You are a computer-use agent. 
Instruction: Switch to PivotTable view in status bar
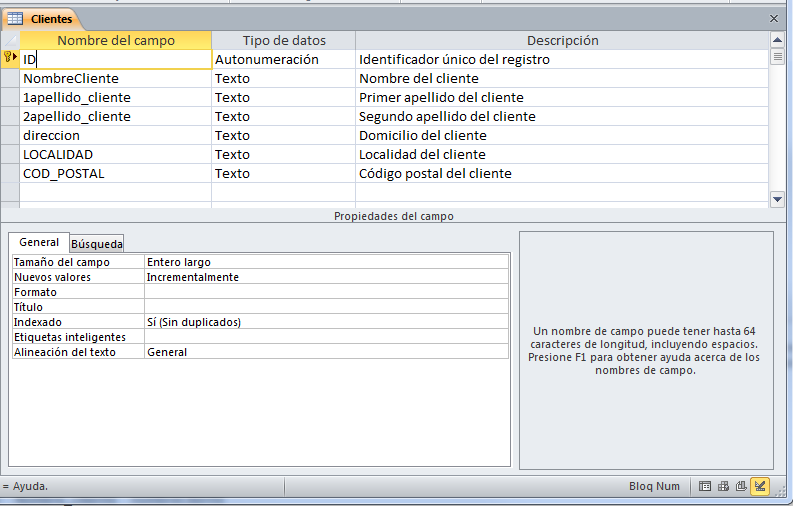click(724, 487)
